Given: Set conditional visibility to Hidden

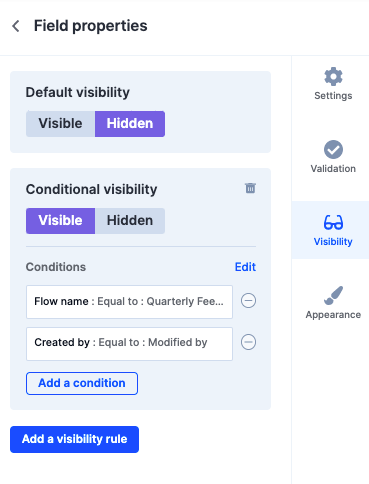Looking at the screenshot, I should click(x=130, y=221).
